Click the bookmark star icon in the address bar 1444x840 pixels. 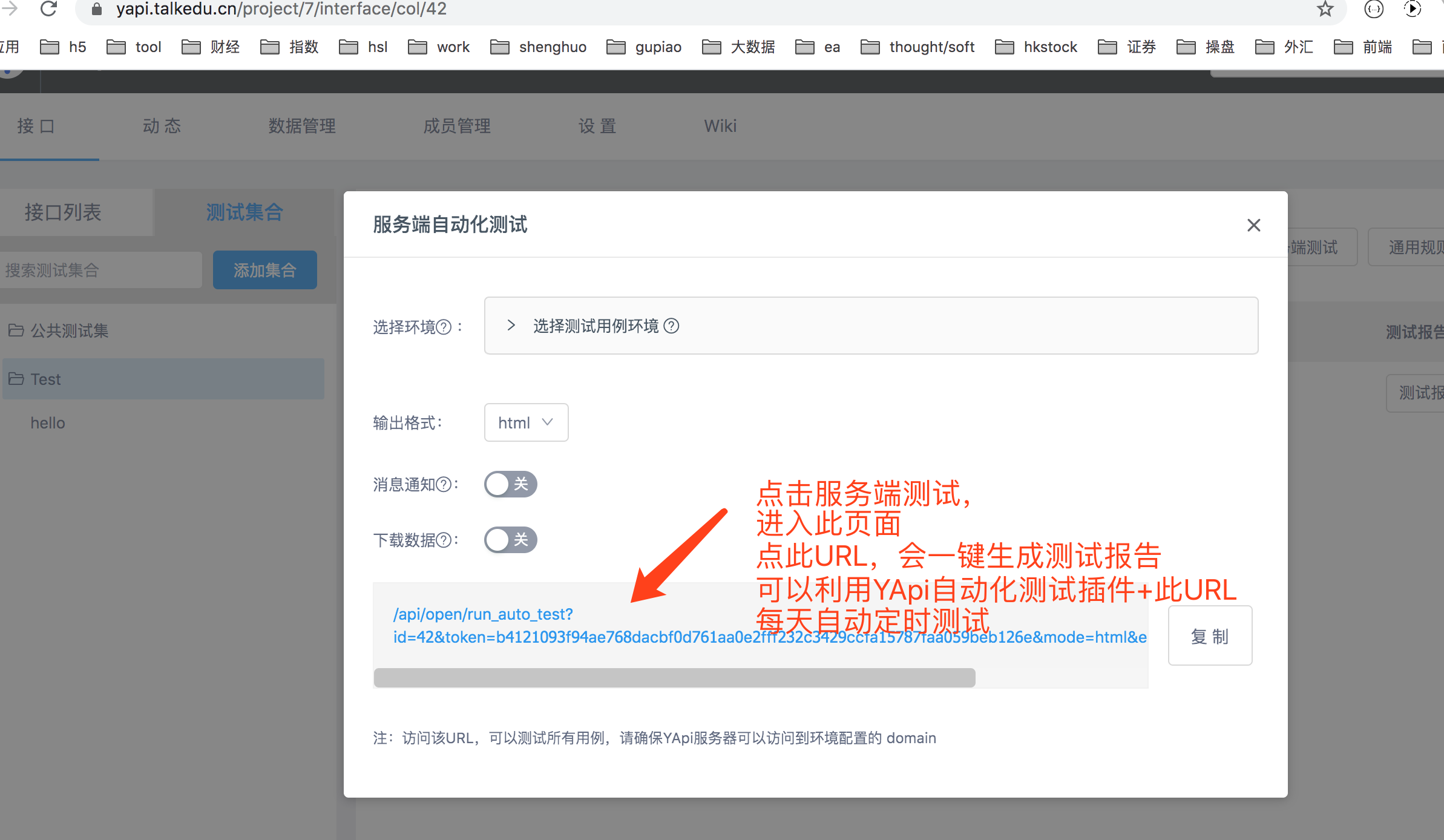(1325, 9)
